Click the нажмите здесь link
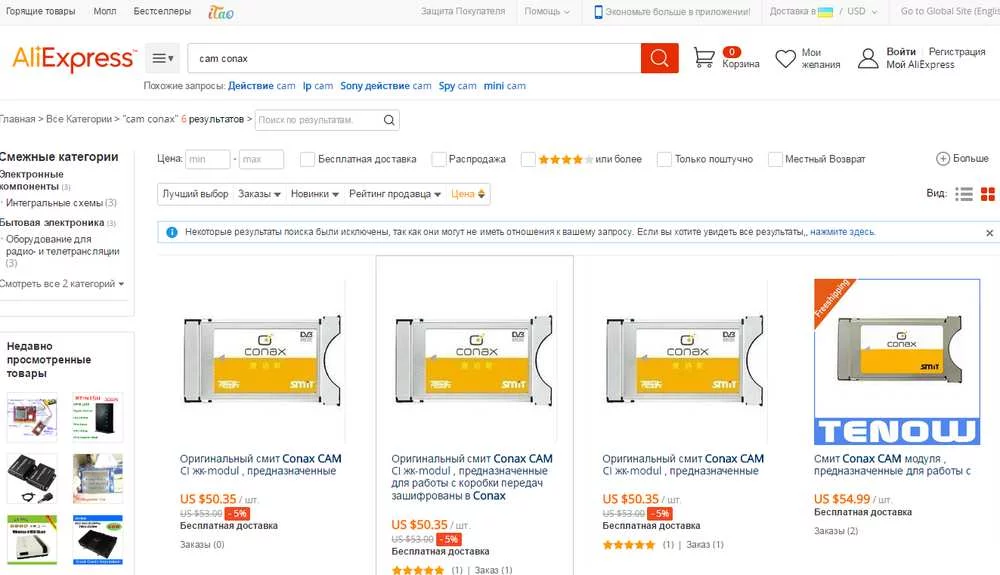The image size is (1000, 575). (842, 232)
